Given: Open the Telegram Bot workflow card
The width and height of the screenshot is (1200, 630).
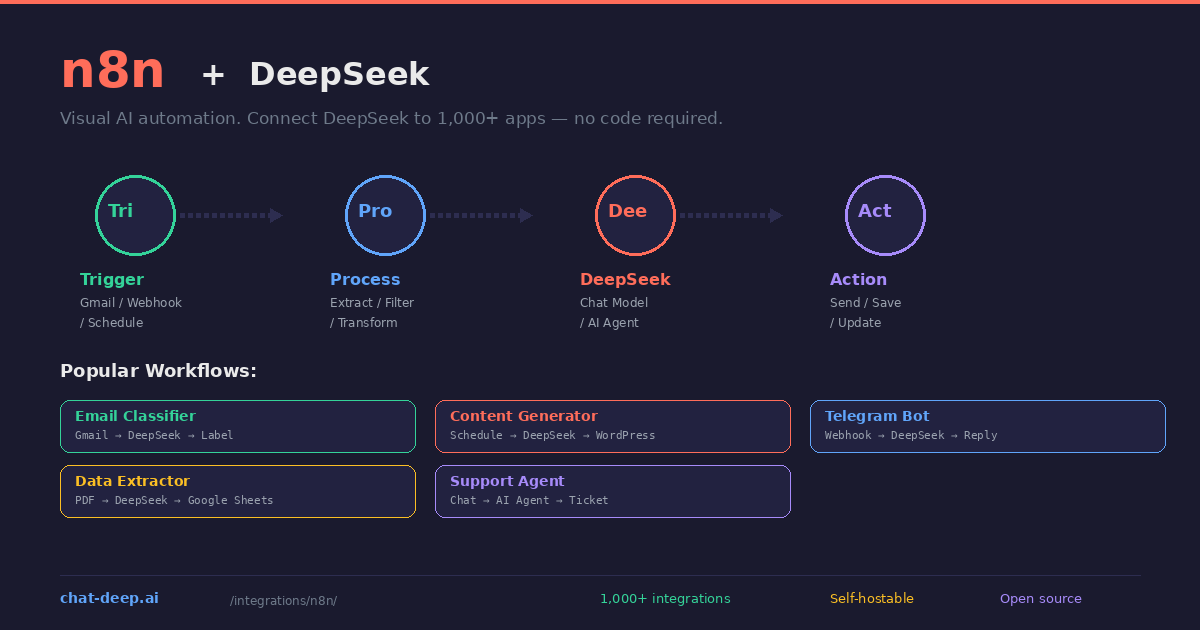Looking at the screenshot, I should (987, 426).
